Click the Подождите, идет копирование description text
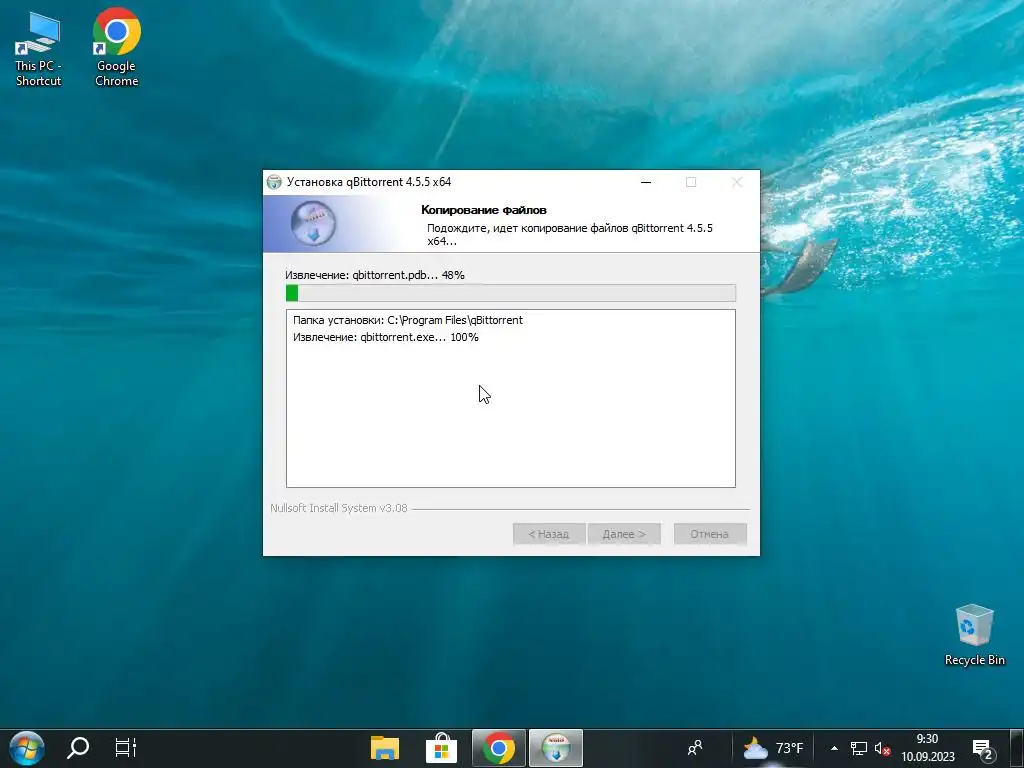This screenshot has width=1024, height=768. (x=569, y=234)
